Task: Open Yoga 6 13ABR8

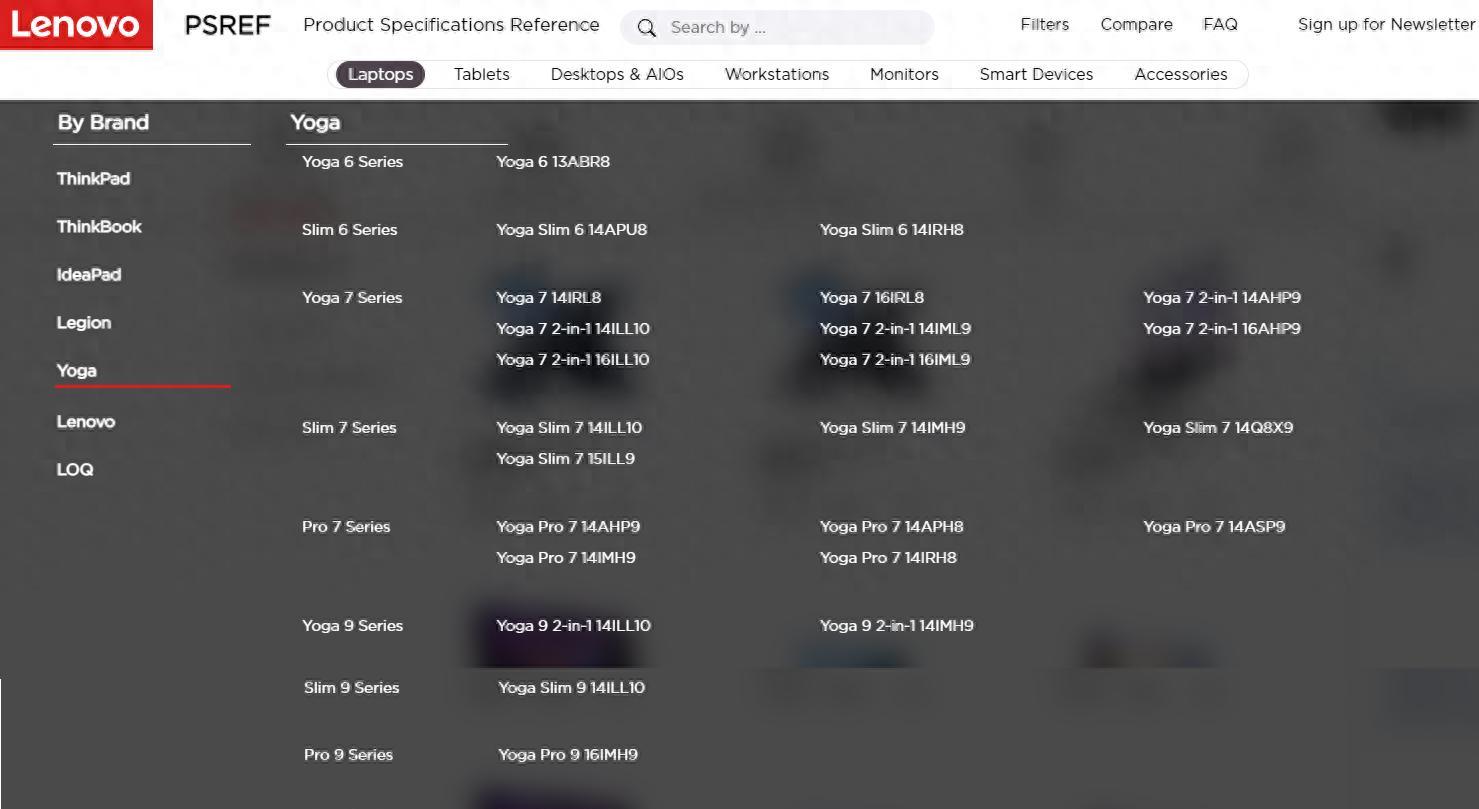Action: [553, 161]
